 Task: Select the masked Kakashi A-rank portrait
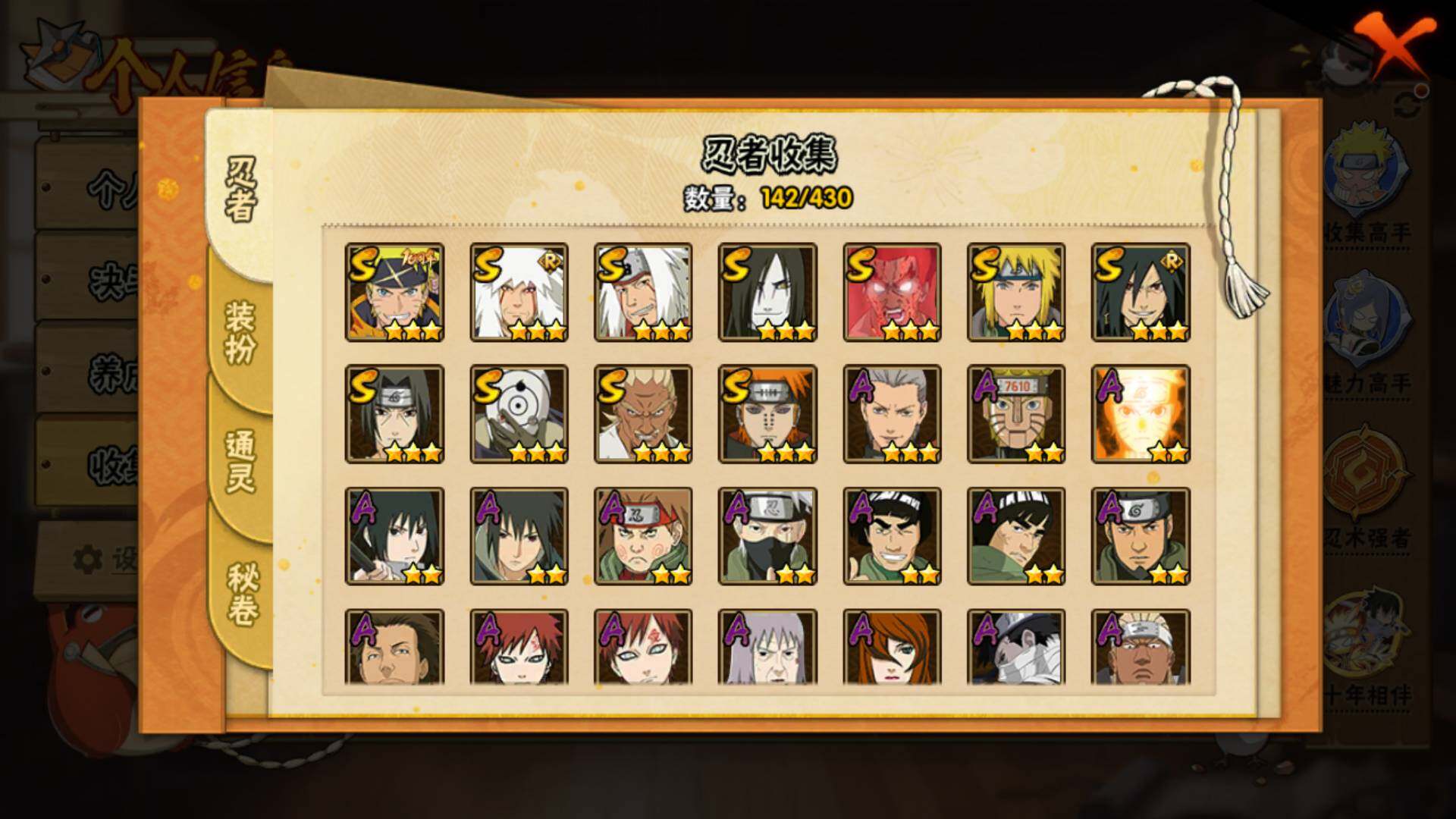coord(767,536)
